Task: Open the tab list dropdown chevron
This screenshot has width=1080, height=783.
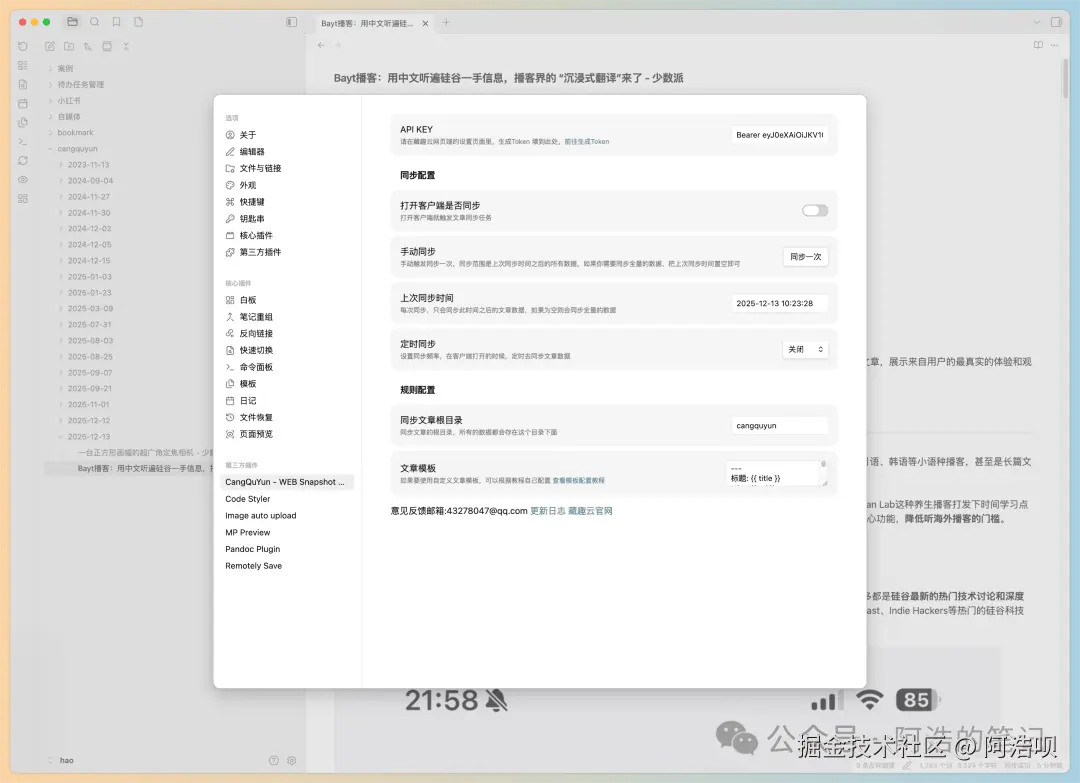Action: (1037, 22)
